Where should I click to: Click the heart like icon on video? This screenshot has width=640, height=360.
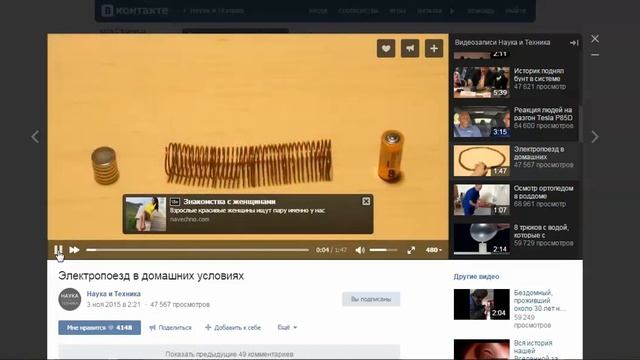[386, 49]
